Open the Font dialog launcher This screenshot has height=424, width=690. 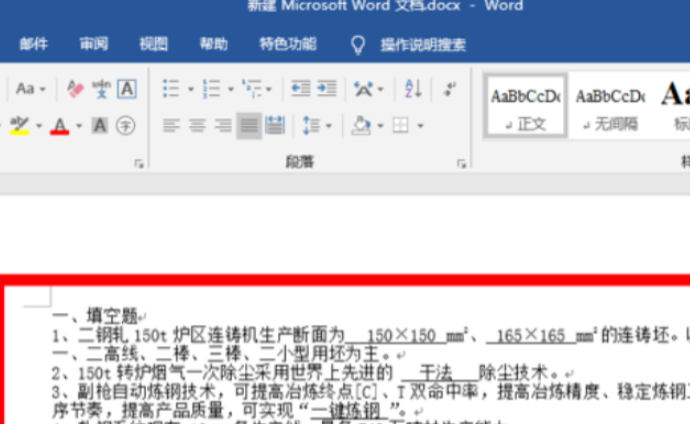click(139, 164)
